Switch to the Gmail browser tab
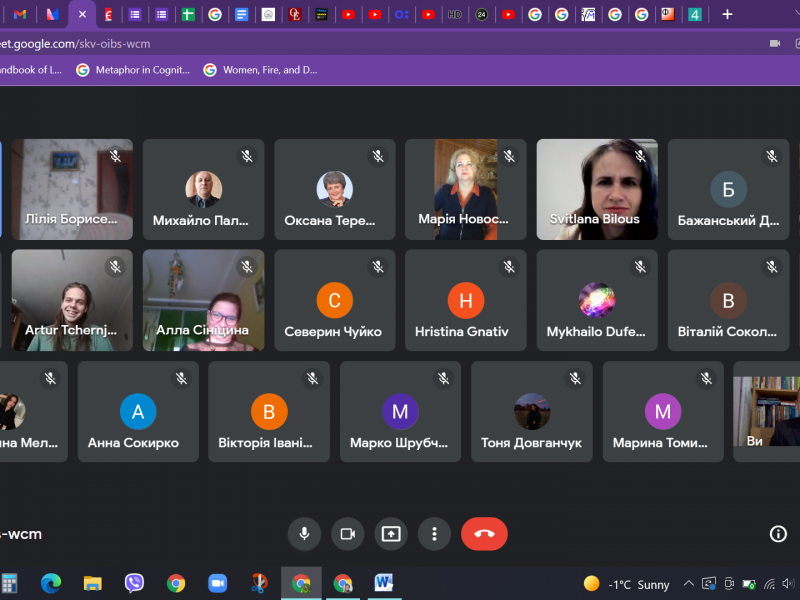This screenshot has width=800, height=600. click(x=20, y=15)
